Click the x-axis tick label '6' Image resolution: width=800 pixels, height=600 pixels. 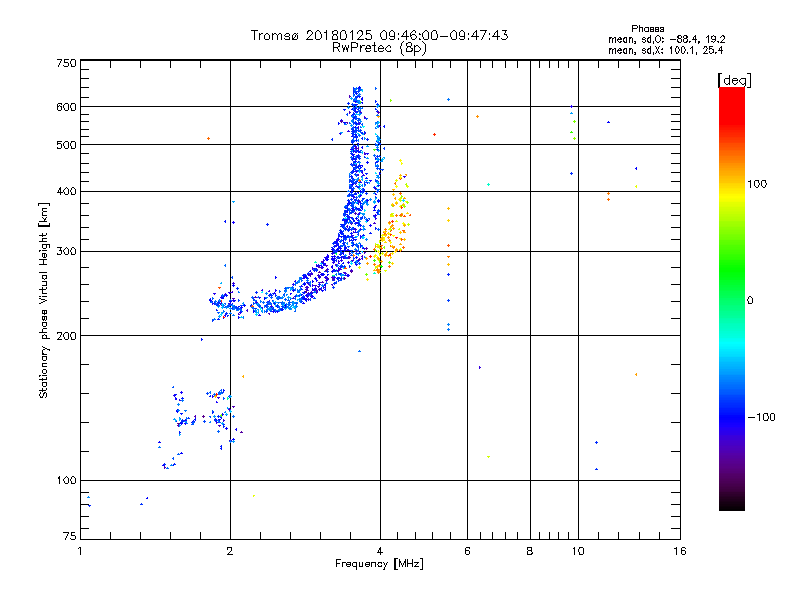[x=467, y=551]
